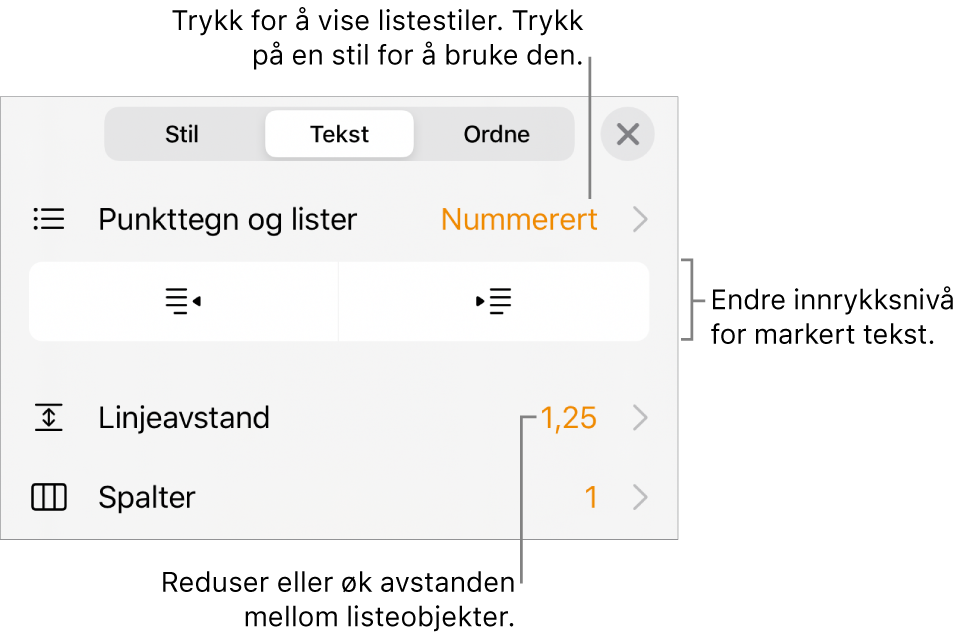Click the columns icon beside Spalter
Image resolution: width=963 pixels, height=638 pixels.
pyautogui.click(x=49, y=497)
